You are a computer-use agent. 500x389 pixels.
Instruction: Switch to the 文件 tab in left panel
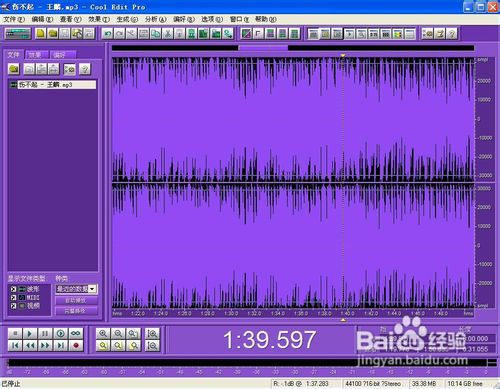coord(14,55)
